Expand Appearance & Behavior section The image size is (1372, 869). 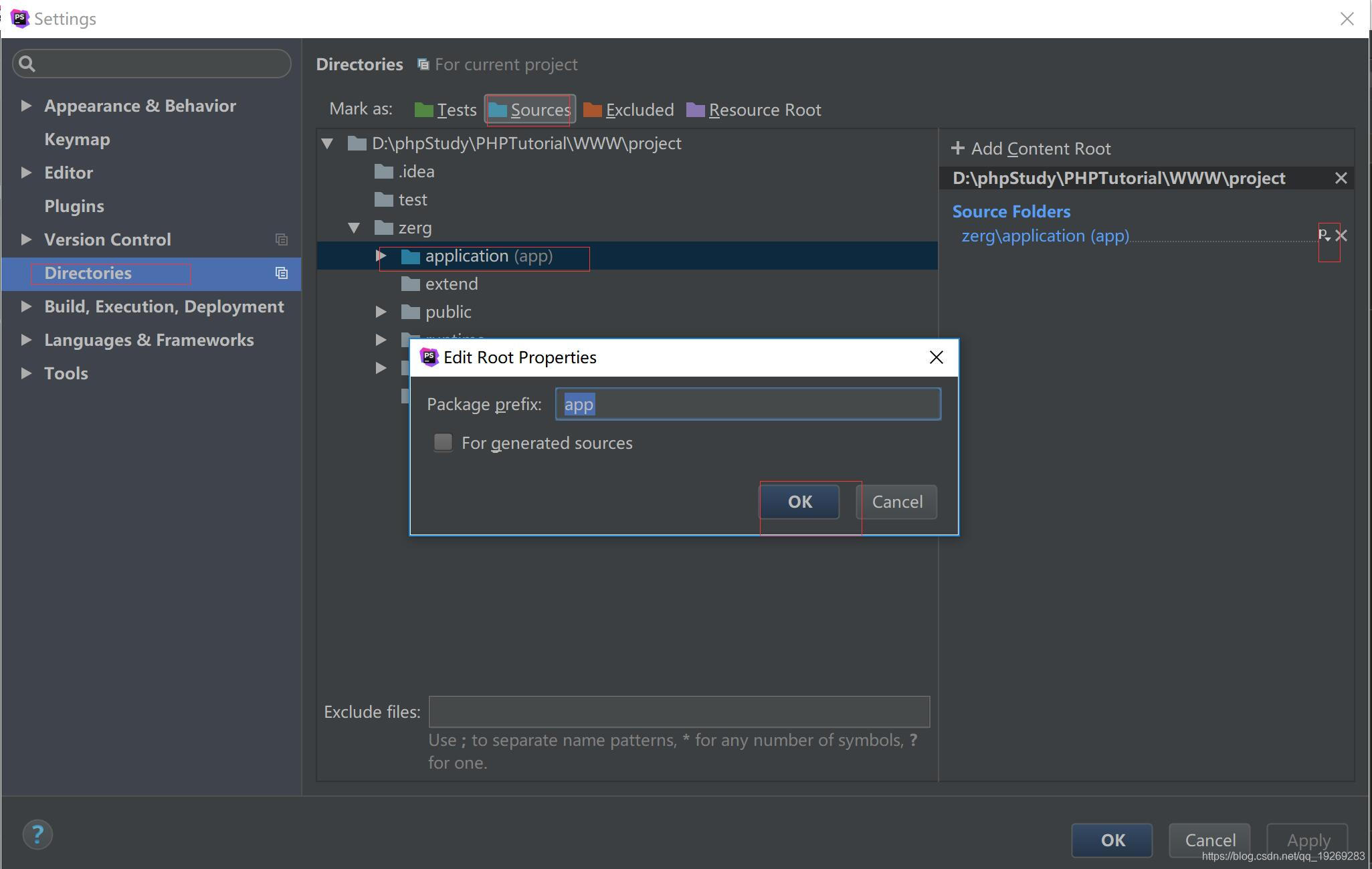(26, 106)
